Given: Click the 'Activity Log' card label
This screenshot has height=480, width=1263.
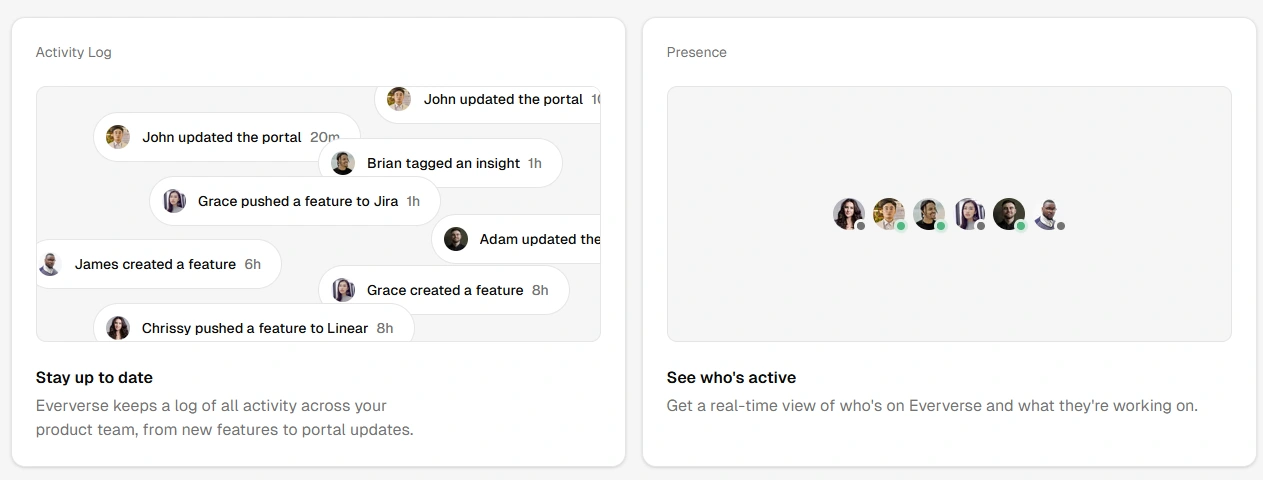Looking at the screenshot, I should 74,52.
